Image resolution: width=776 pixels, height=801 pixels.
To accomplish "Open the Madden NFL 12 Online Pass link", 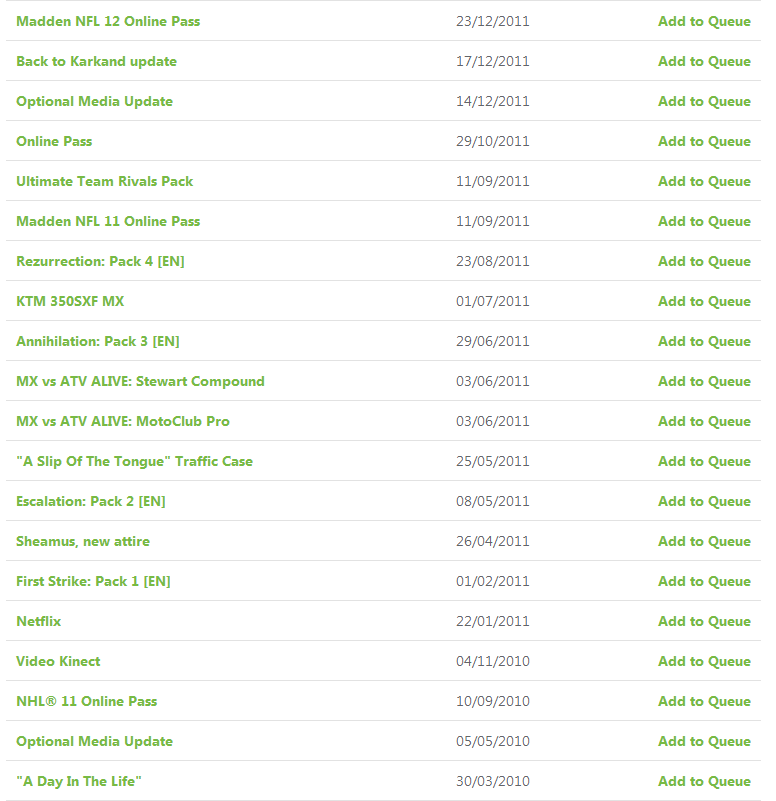I will 108,21.
